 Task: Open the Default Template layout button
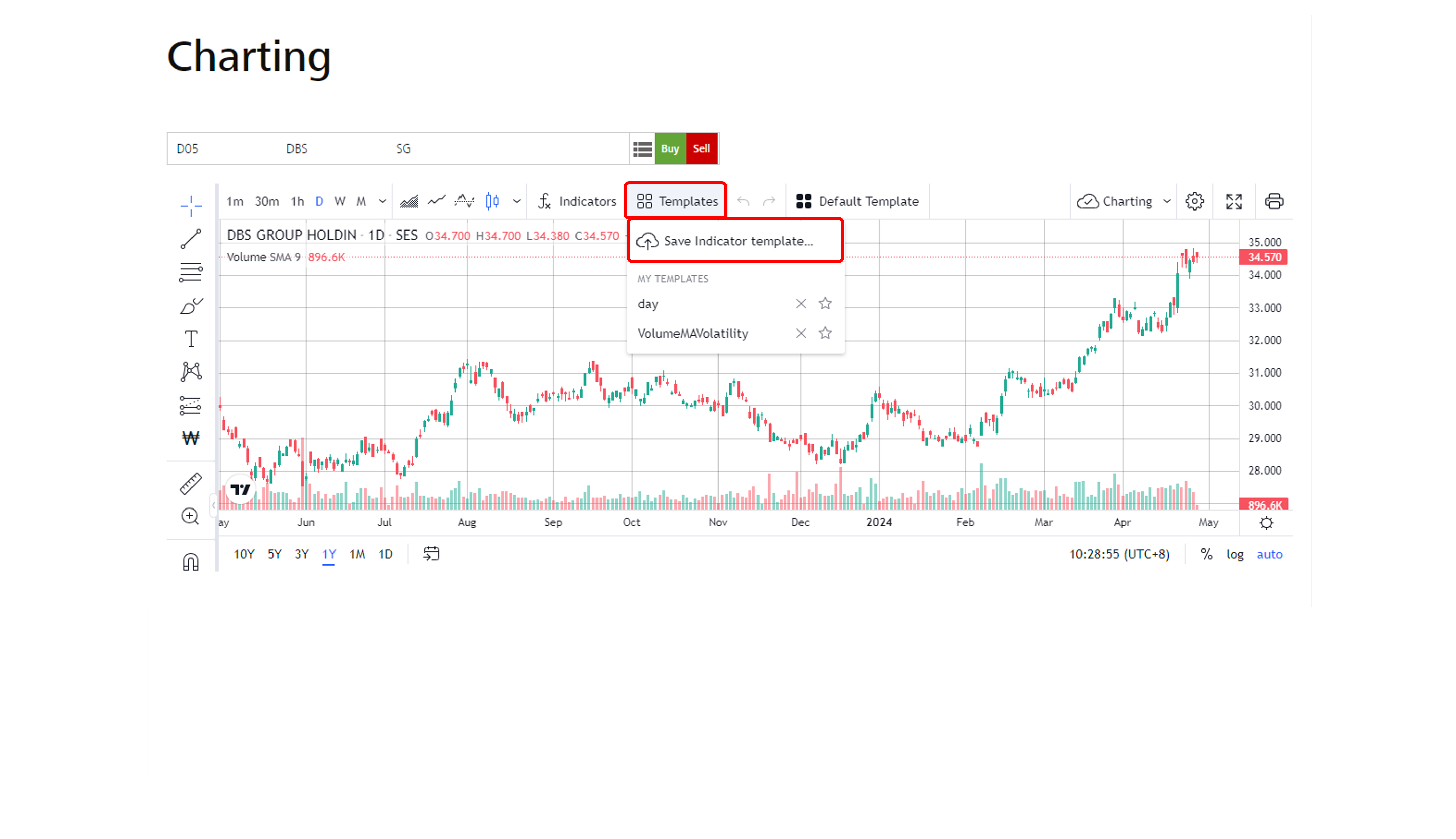[857, 201]
